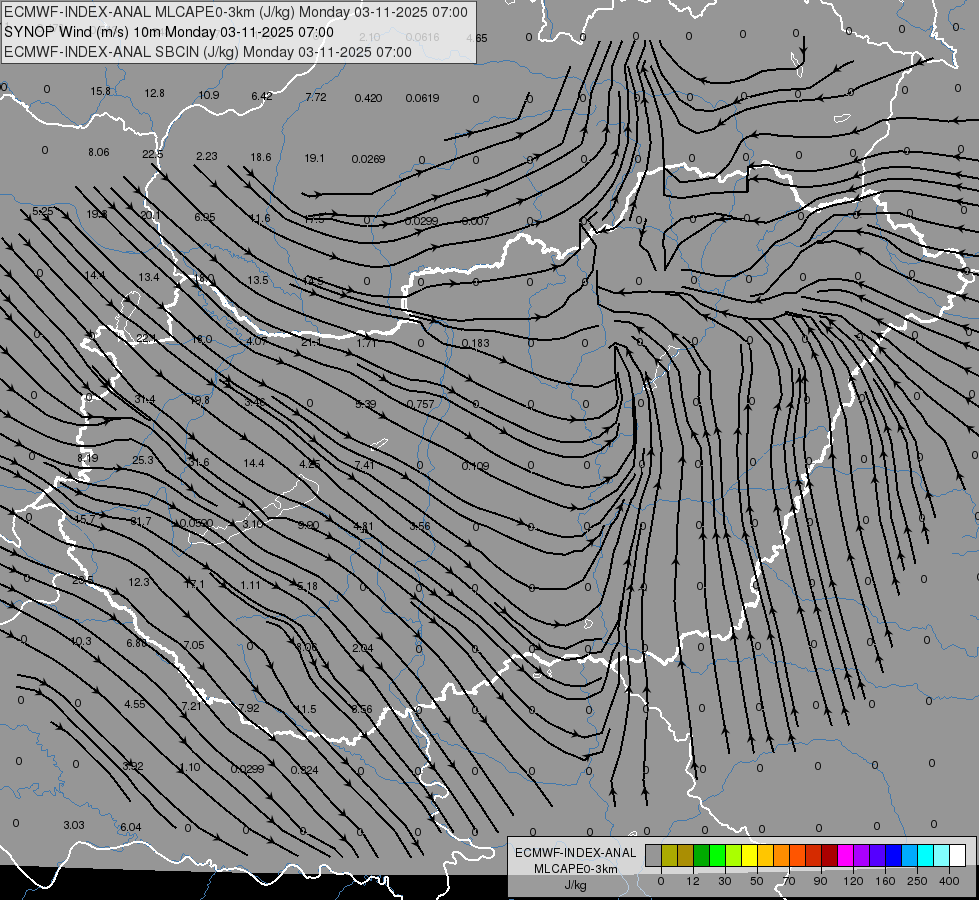Click the map value 7.92
979x900 pixels.
click(x=248, y=708)
